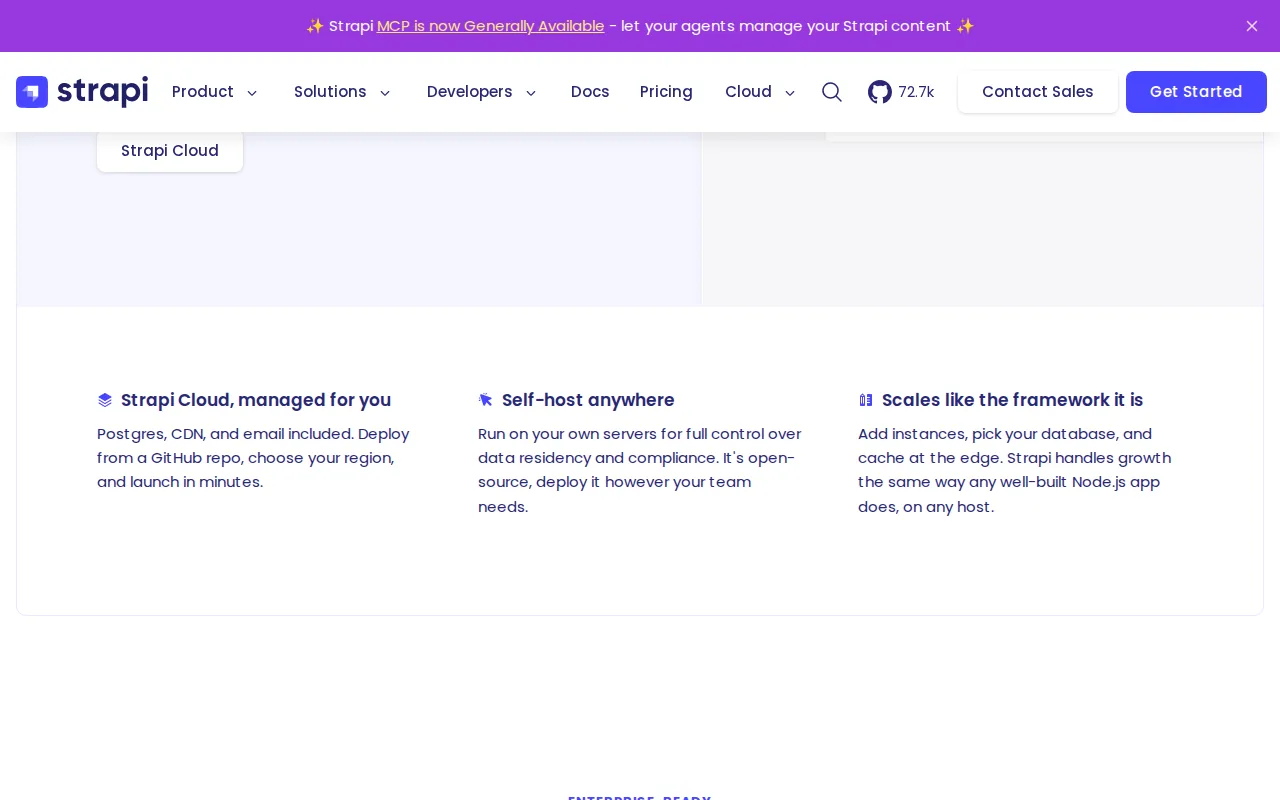This screenshot has width=1280, height=800.
Task: Click the icon beside Scales like the framework
Action: point(866,400)
